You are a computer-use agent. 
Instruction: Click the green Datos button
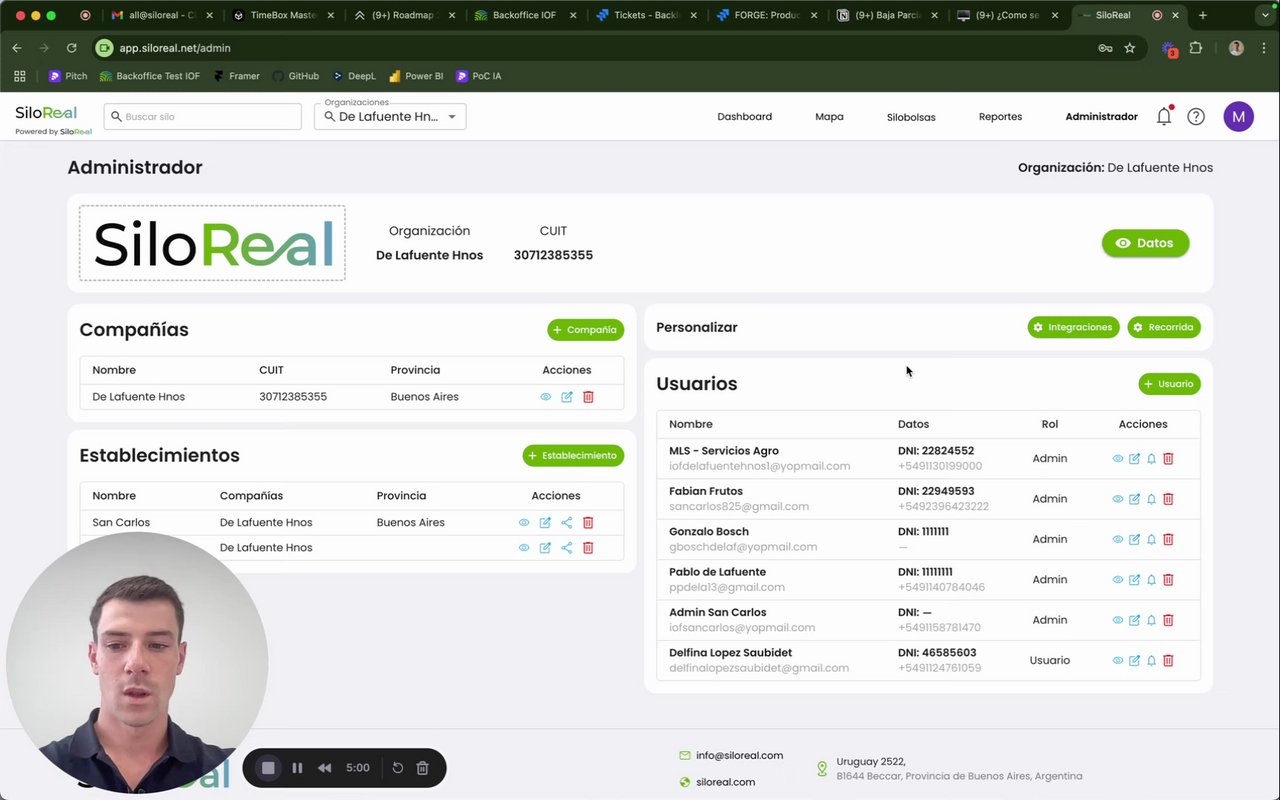(x=1145, y=243)
